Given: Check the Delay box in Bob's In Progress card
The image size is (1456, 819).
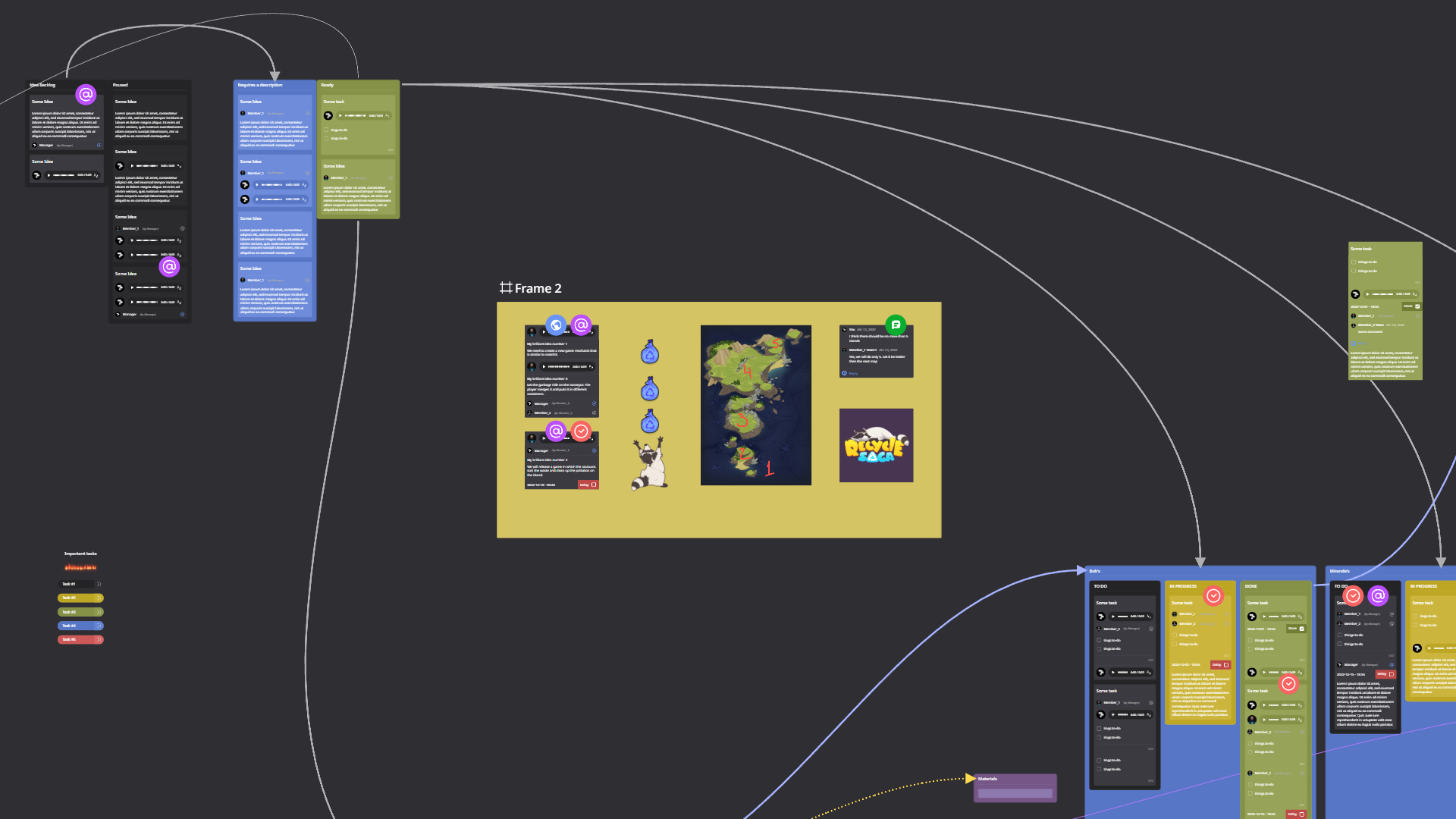Looking at the screenshot, I should click(1226, 665).
